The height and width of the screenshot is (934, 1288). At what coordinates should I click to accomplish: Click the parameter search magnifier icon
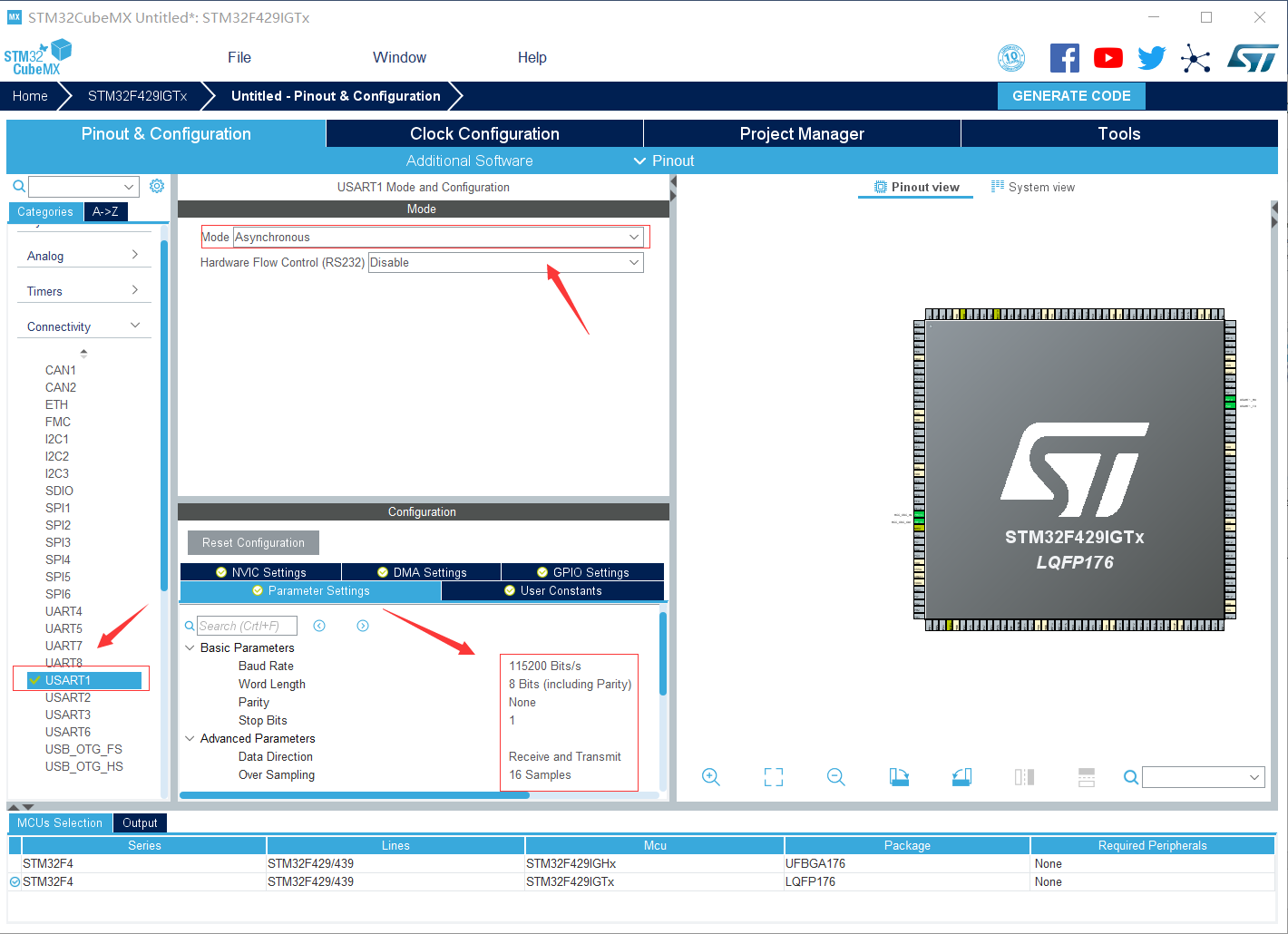tap(190, 626)
